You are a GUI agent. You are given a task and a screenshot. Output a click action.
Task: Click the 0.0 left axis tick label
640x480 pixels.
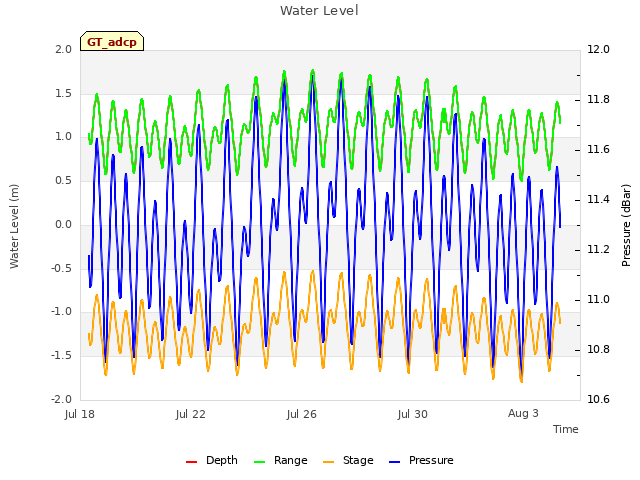pos(64,224)
